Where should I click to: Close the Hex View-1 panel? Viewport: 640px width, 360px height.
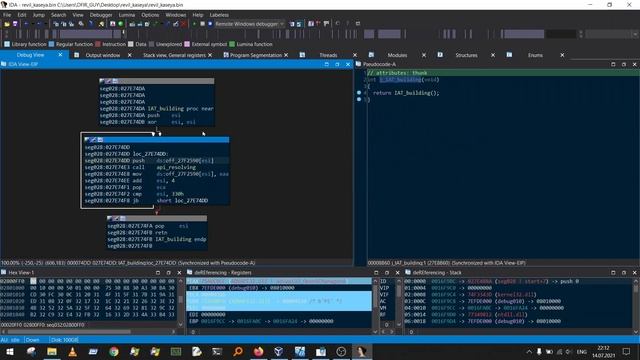(x=179, y=273)
